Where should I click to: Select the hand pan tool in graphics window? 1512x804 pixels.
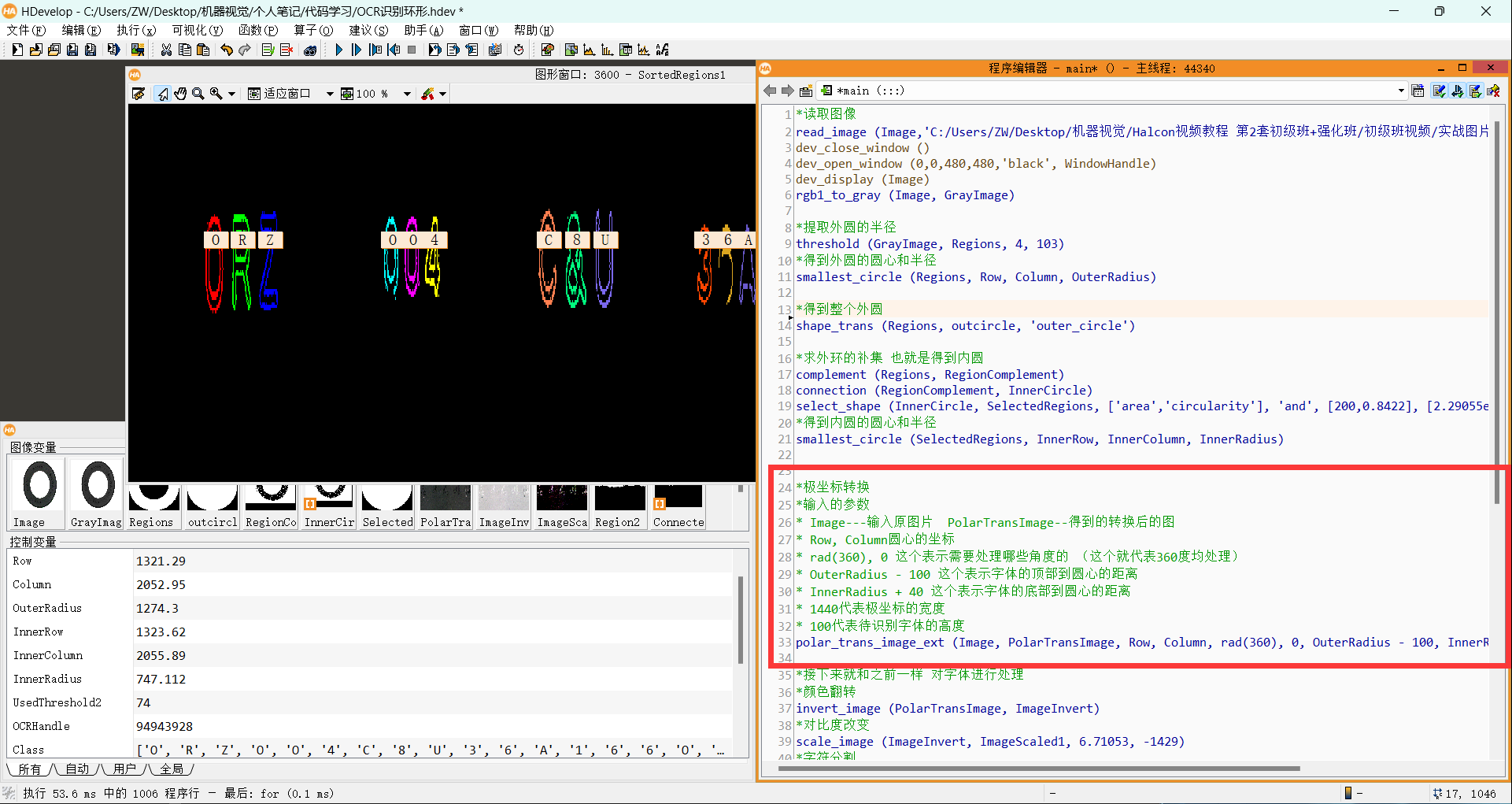pos(180,94)
